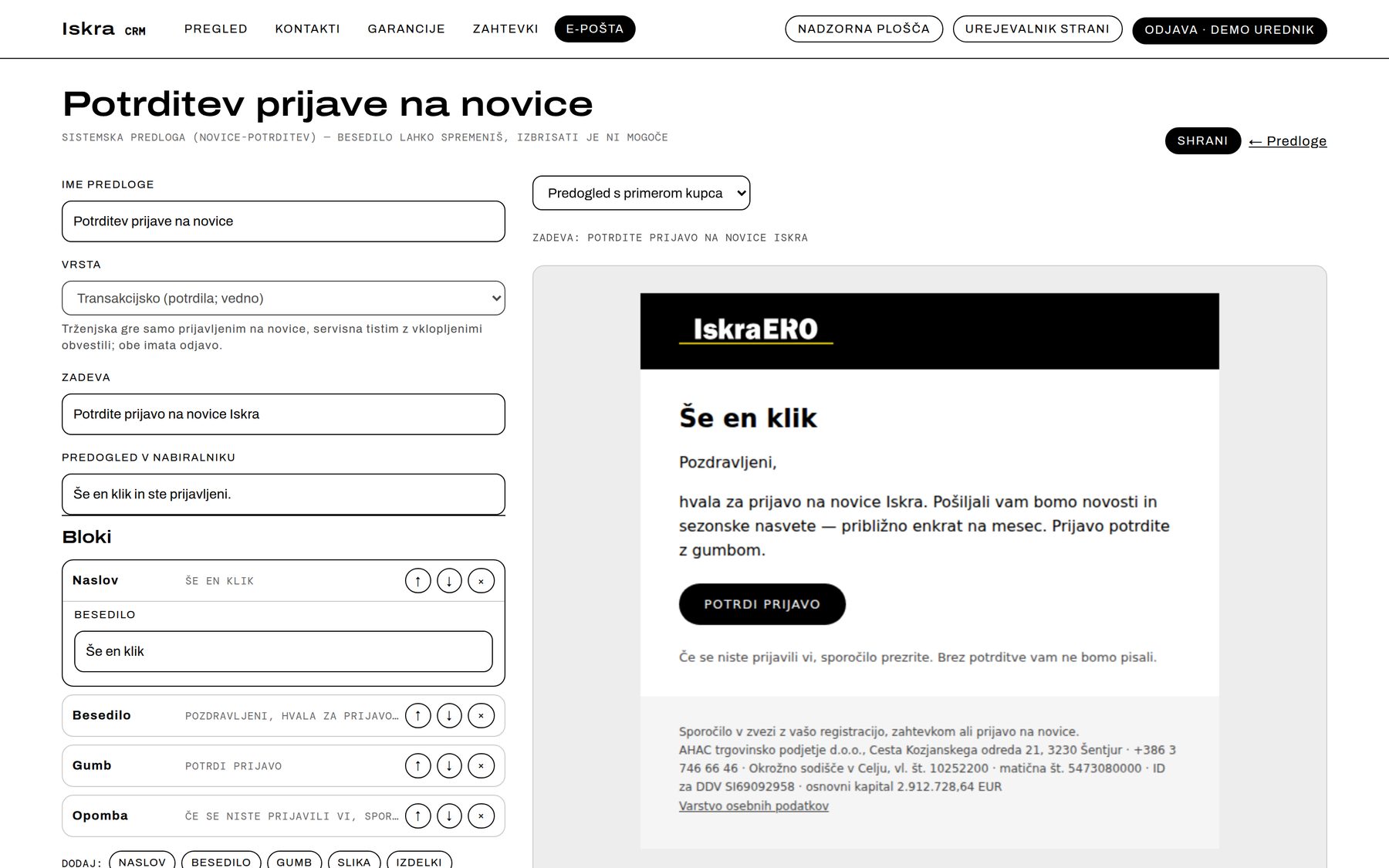Click the Shrani save button
Viewport: 1389px width, 868px height.
coord(1202,140)
